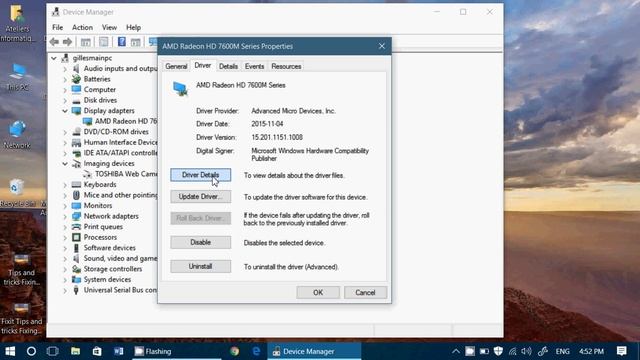Select DVD/CD-ROM drives row
The image size is (640, 360).
(111, 132)
